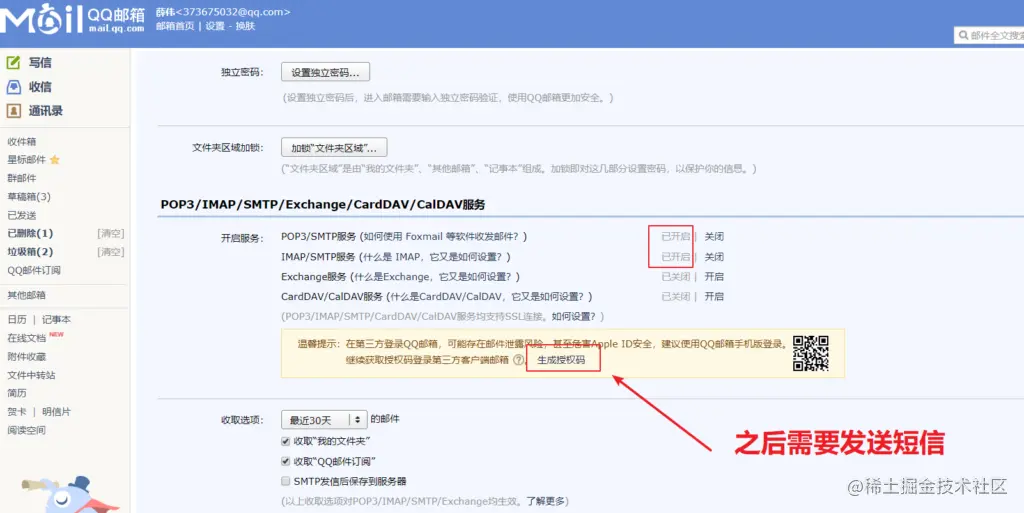
Task: Click the inbox receive mail icon
Action: pos(13,87)
